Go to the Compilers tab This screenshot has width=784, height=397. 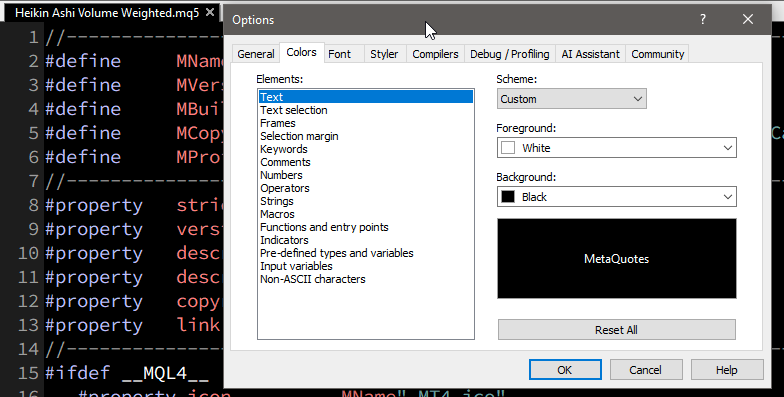pyautogui.click(x=435, y=54)
